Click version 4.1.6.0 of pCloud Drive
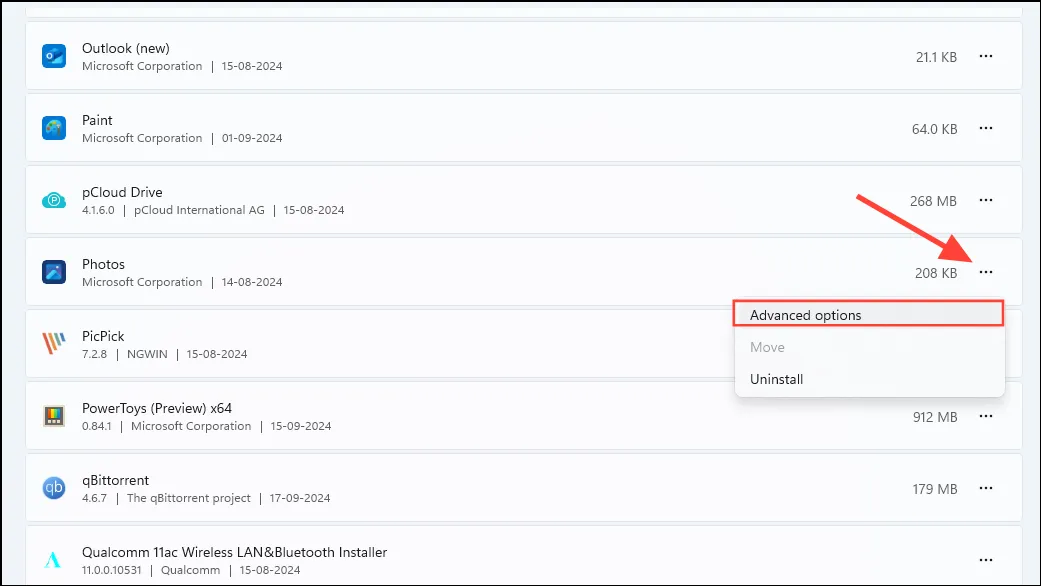Viewport: 1041px width, 586px height. click(x=98, y=210)
